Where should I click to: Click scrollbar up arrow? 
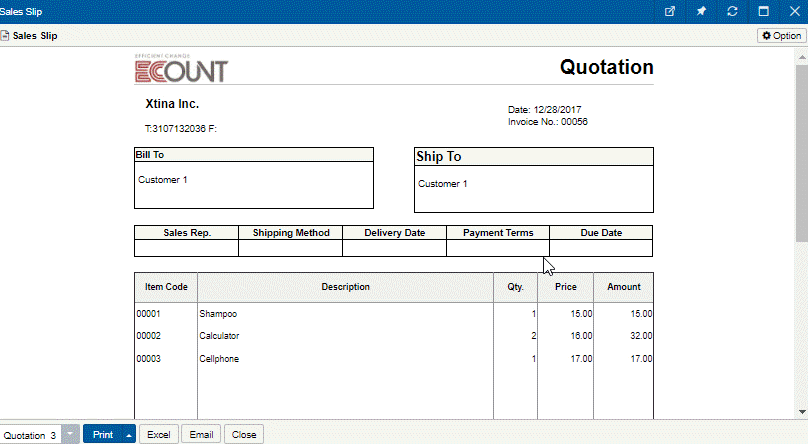point(802,56)
